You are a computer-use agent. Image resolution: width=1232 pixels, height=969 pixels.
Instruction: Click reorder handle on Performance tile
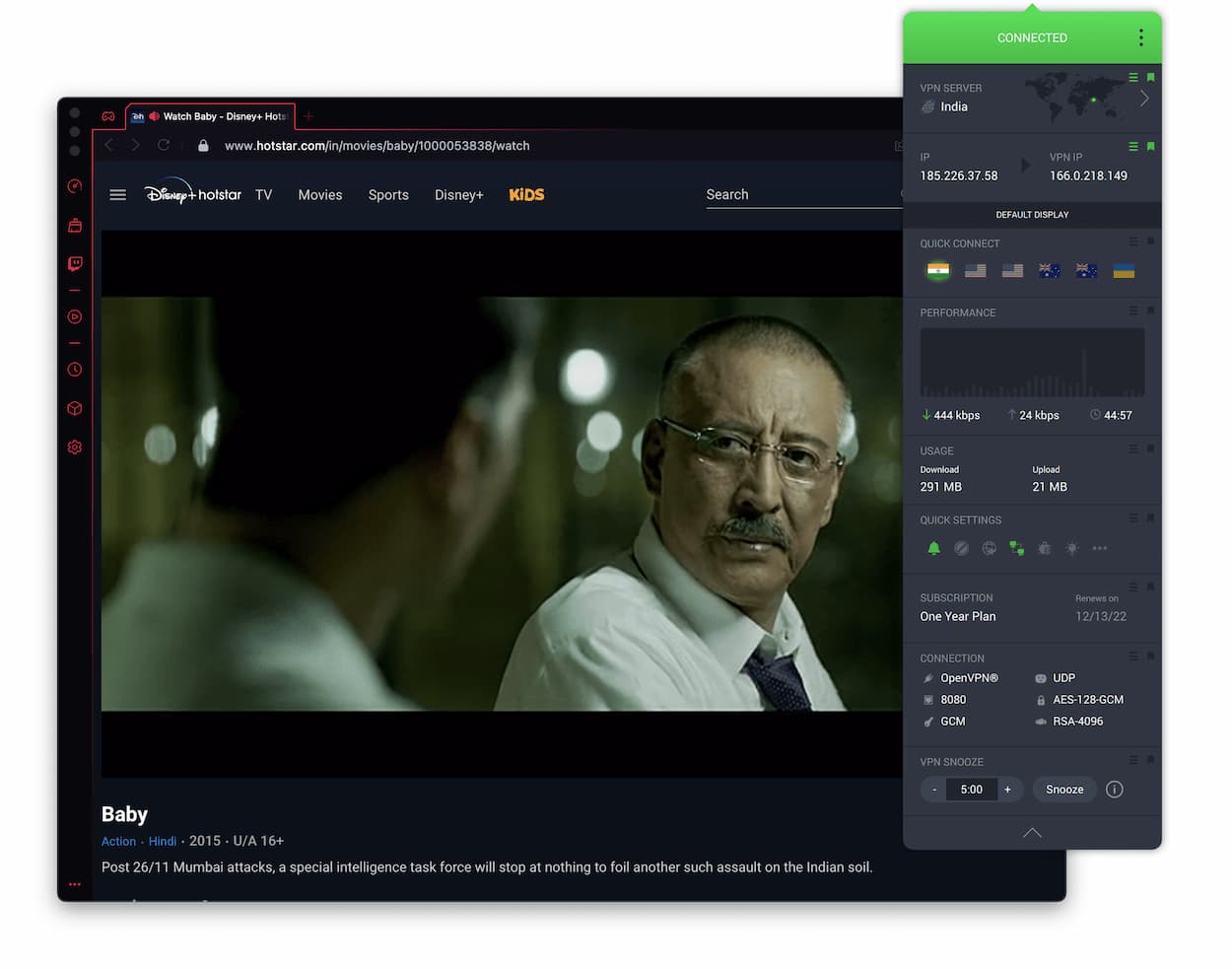[1133, 311]
